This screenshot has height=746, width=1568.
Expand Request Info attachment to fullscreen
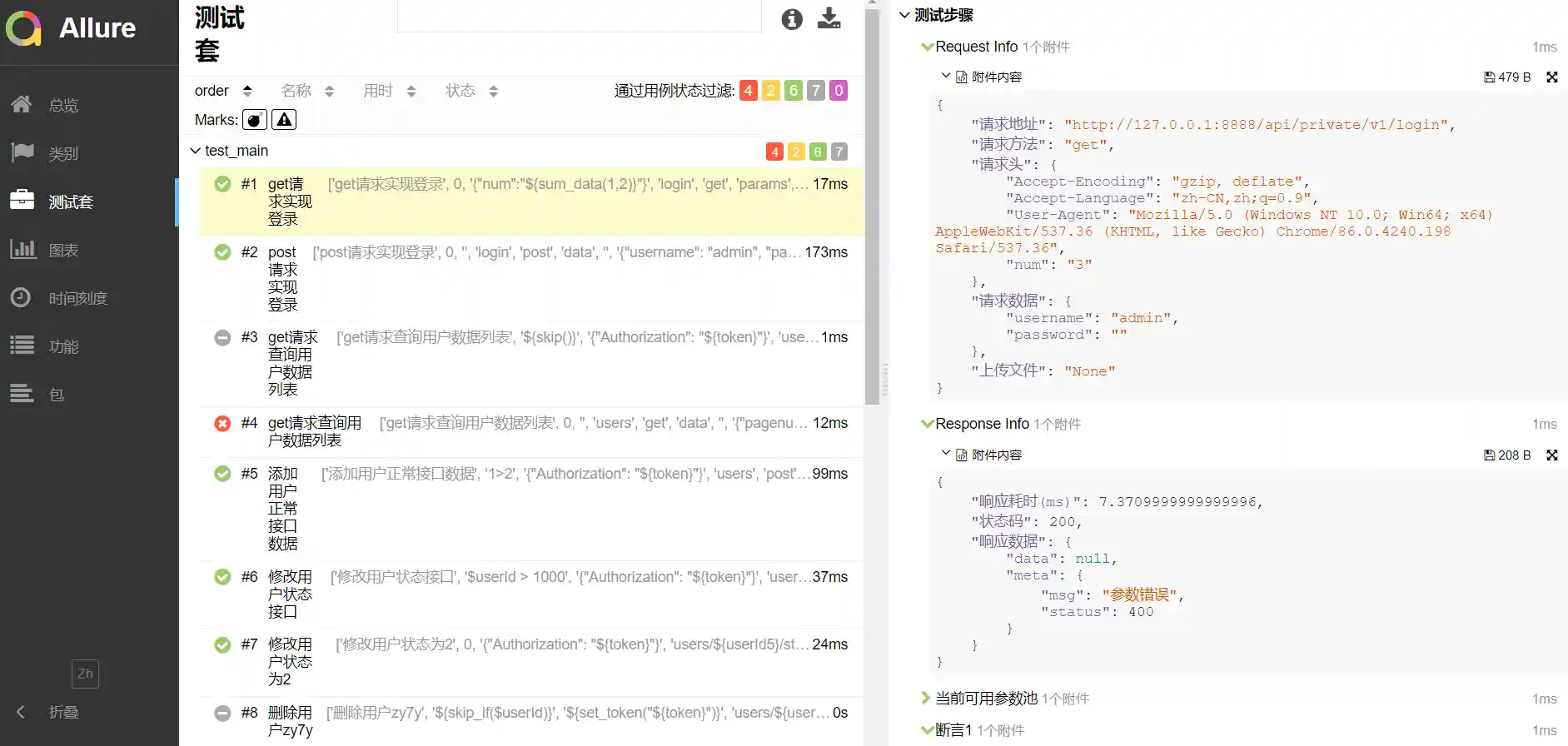1552,77
